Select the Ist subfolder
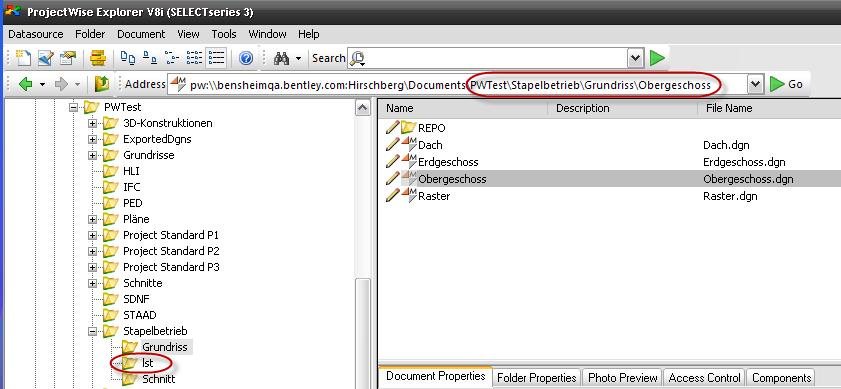Image resolution: width=841 pixels, height=389 pixels. coord(147,363)
